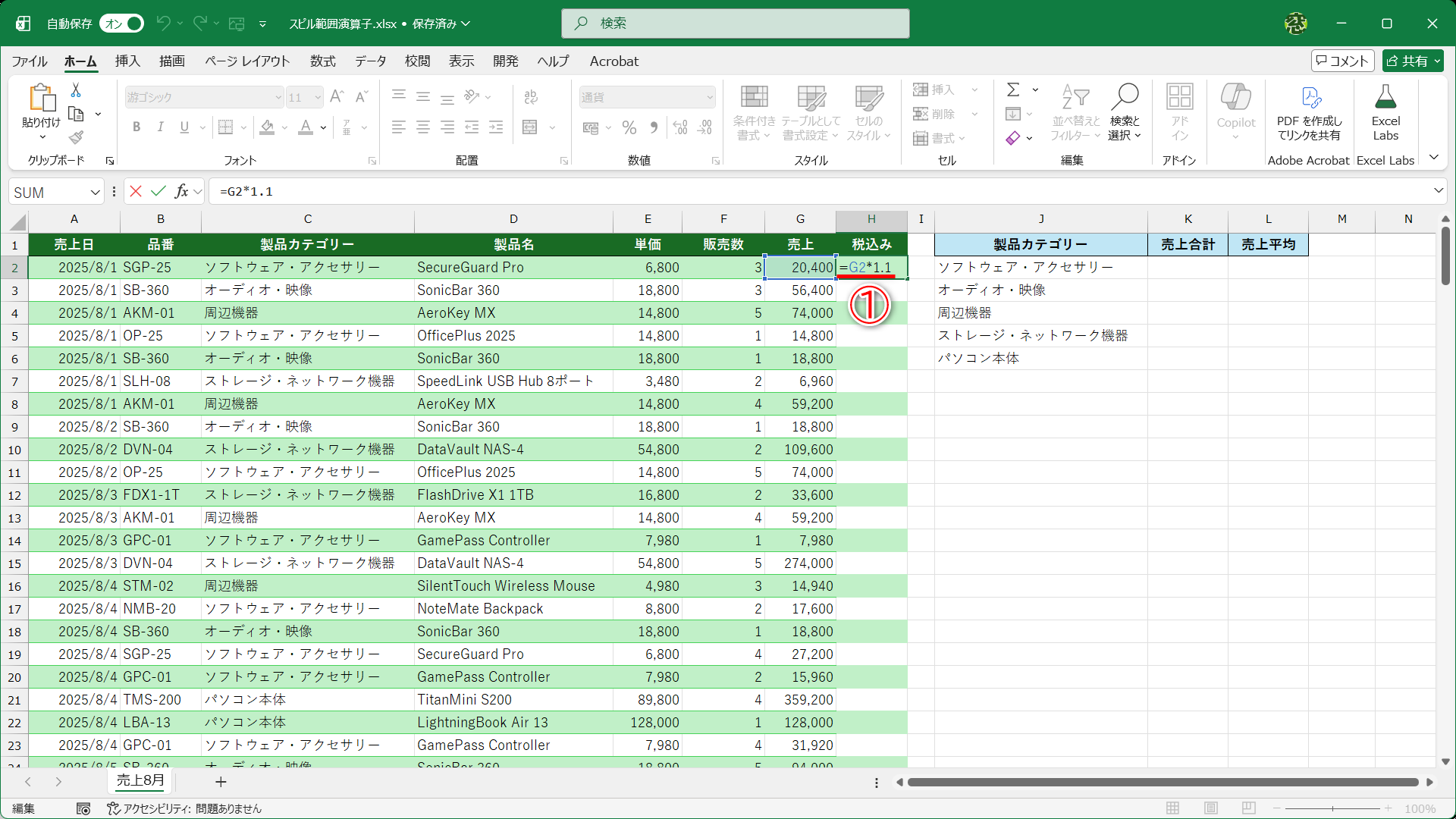1456x819 pixels.
Task: Open the Insert Function fx dialog
Action: [x=181, y=191]
